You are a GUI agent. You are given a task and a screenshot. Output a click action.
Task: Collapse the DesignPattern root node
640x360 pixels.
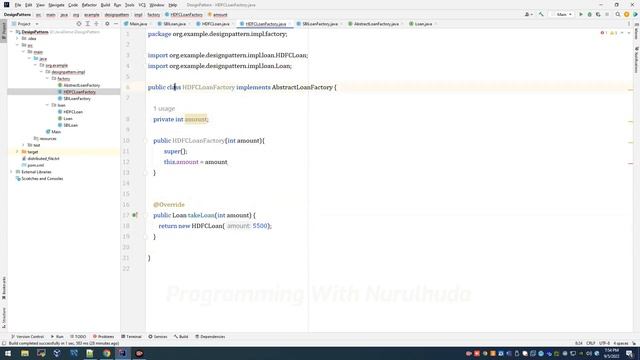11,32
